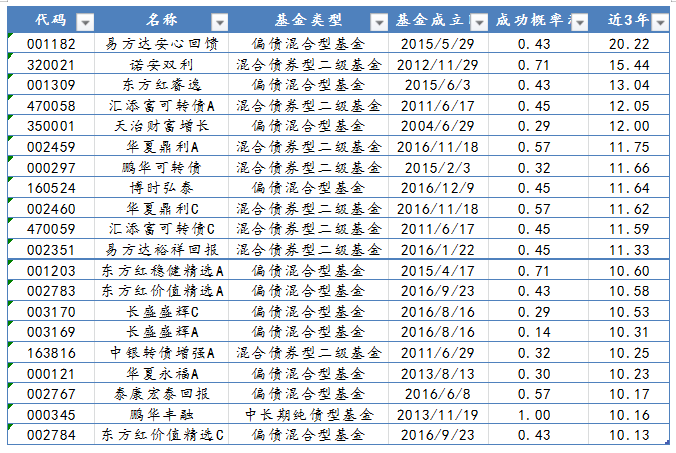Select code cell 470059
The width and height of the screenshot is (676, 453).
coord(51,229)
